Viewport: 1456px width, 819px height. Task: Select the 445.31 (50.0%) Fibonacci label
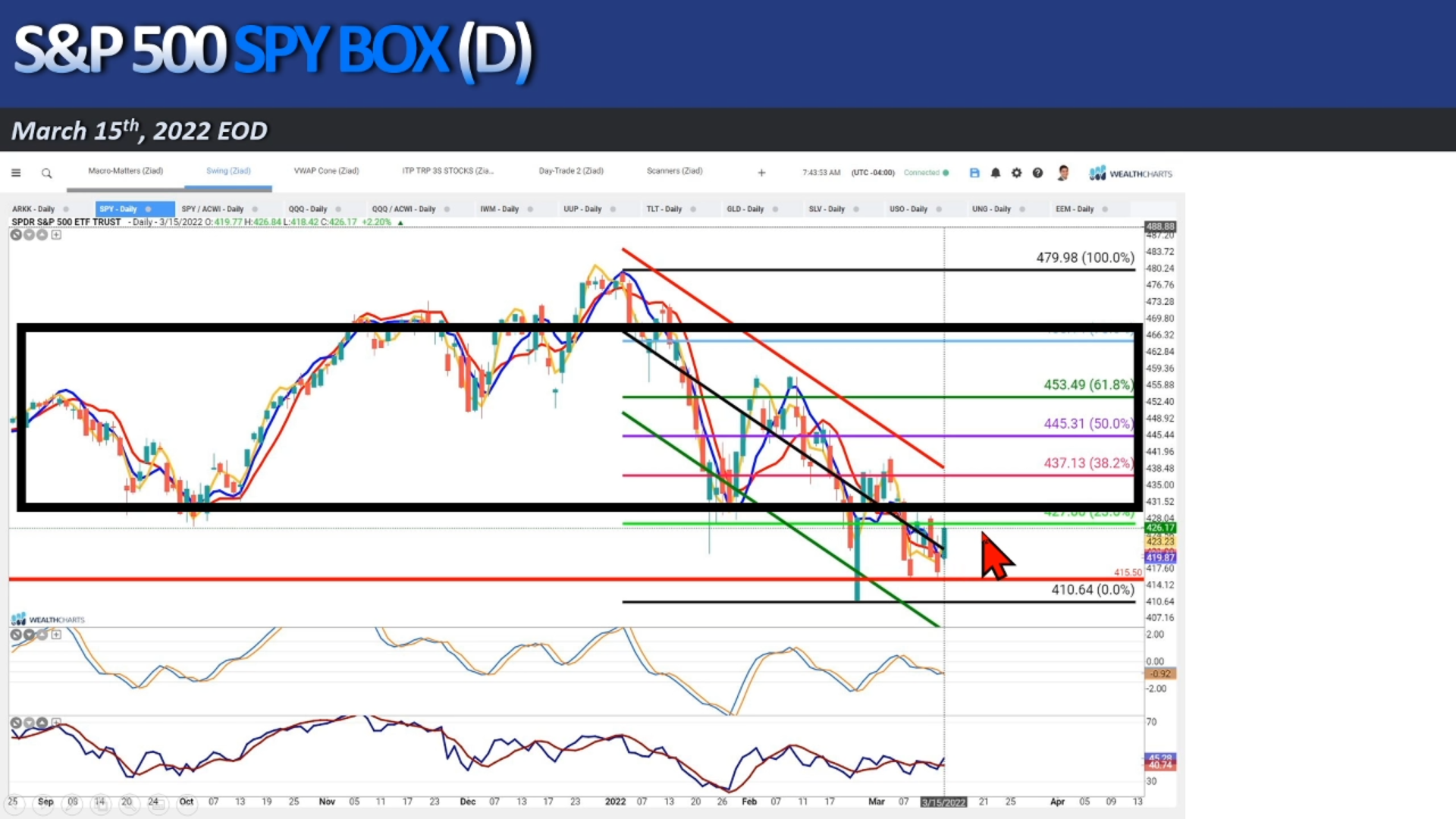click(x=1089, y=424)
